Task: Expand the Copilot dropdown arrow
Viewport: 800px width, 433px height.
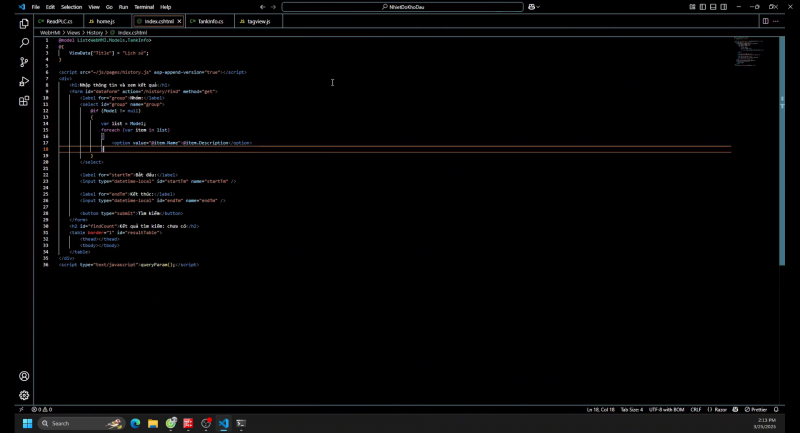Action: [538, 7]
